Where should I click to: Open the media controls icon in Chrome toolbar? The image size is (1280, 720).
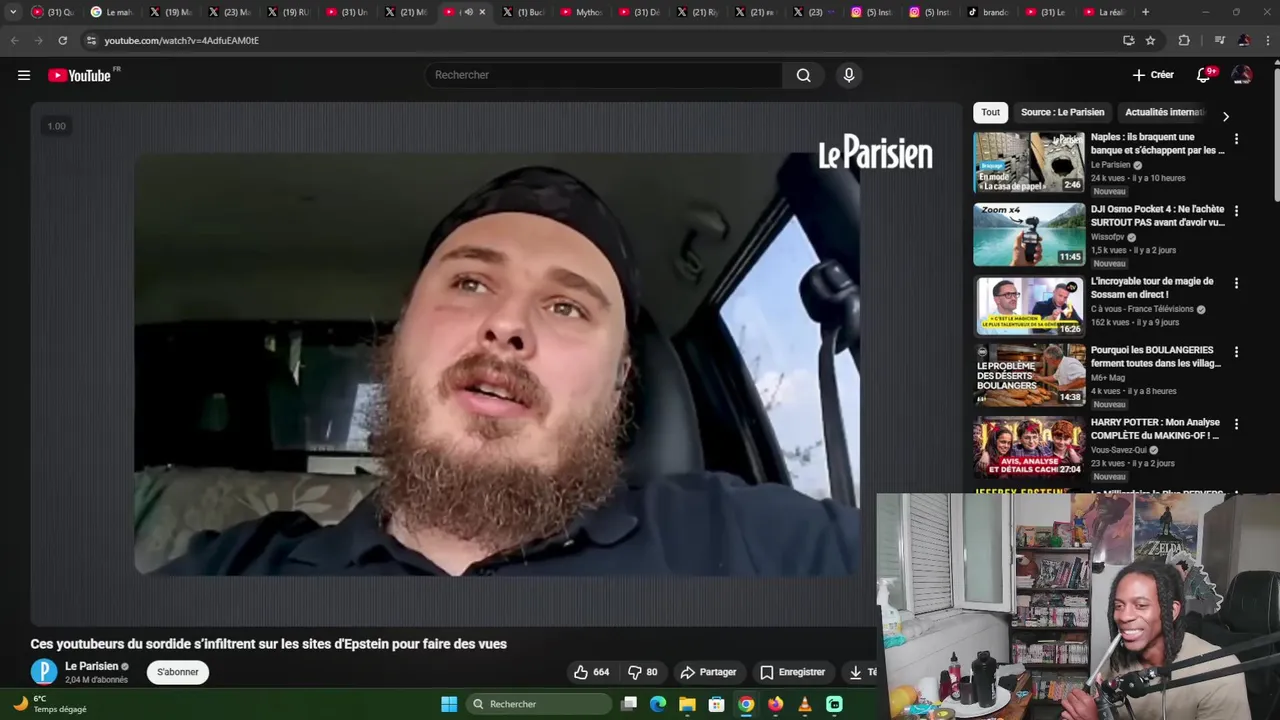click(1219, 40)
